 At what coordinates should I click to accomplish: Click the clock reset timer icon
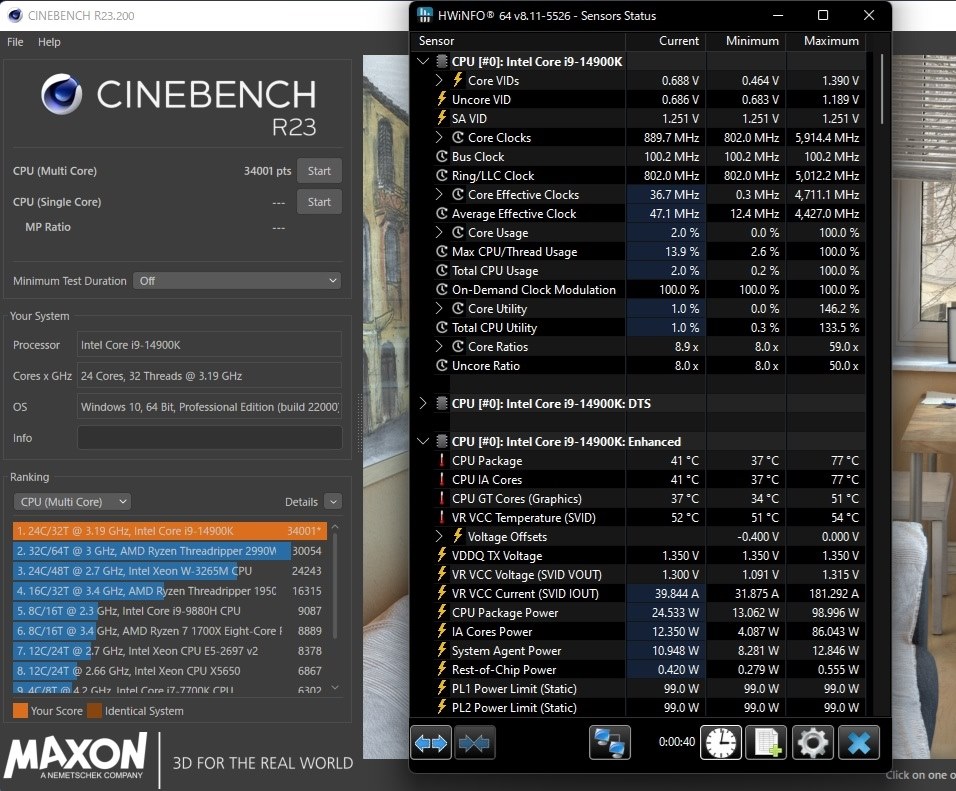click(x=721, y=743)
